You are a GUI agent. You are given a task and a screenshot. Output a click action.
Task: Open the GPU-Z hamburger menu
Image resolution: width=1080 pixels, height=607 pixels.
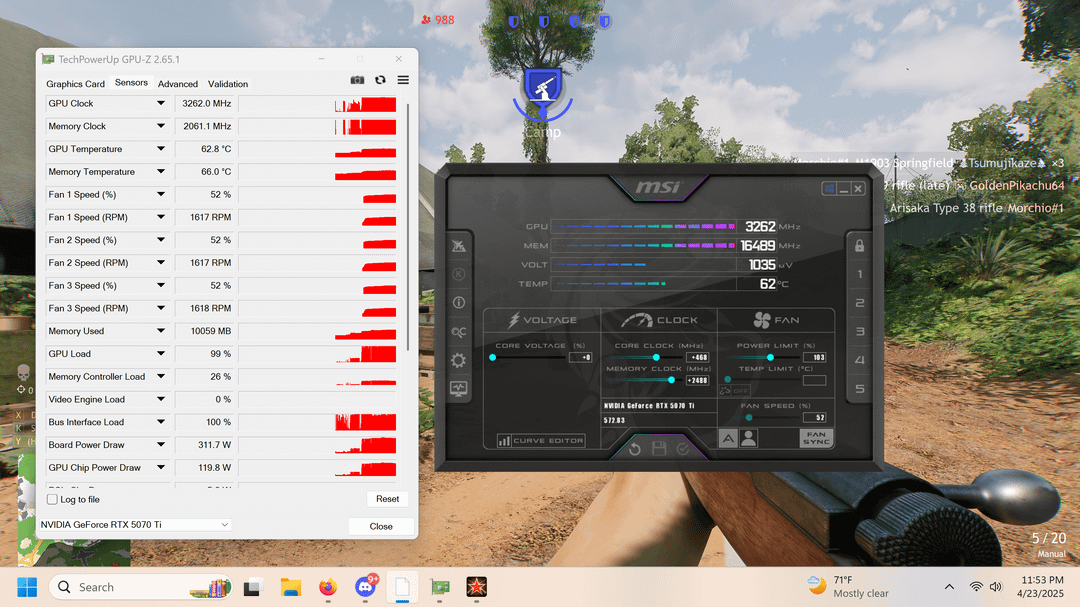tap(403, 80)
